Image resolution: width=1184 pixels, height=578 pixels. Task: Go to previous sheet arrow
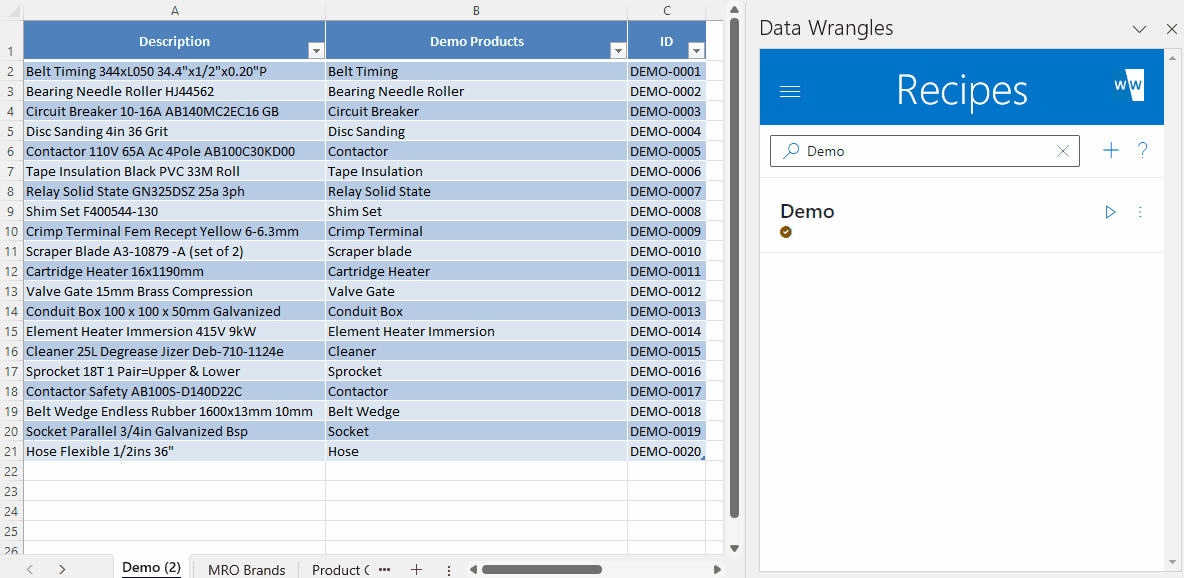pos(29,569)
